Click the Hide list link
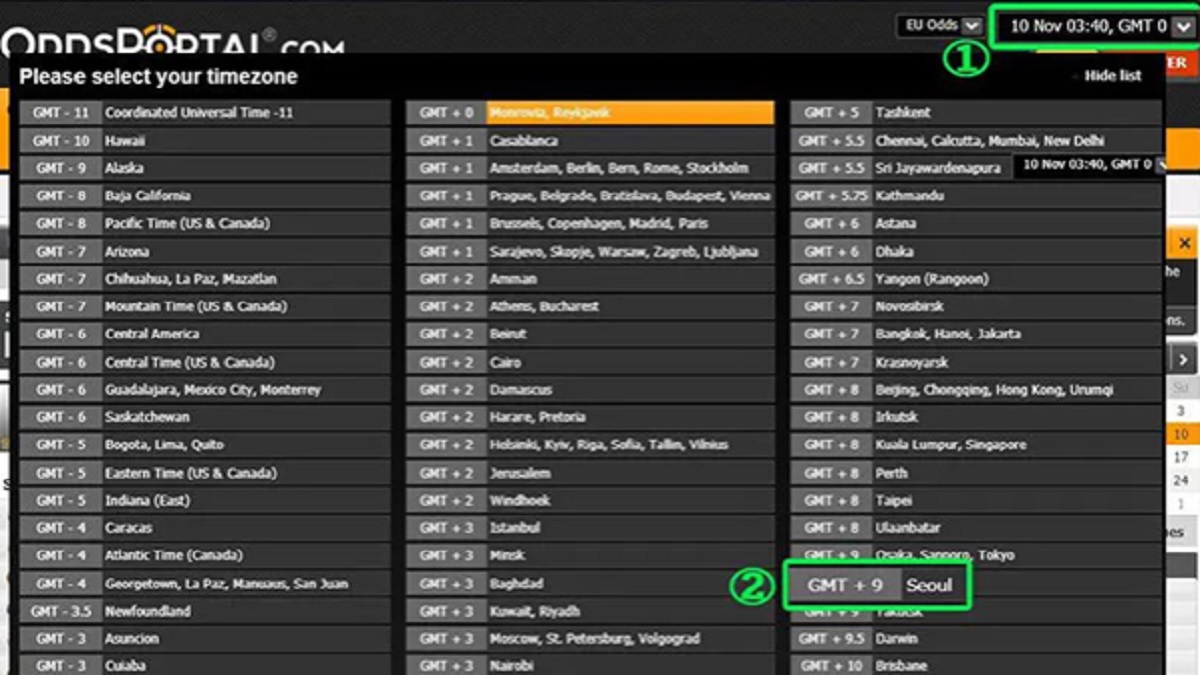 click(1112, 76)
